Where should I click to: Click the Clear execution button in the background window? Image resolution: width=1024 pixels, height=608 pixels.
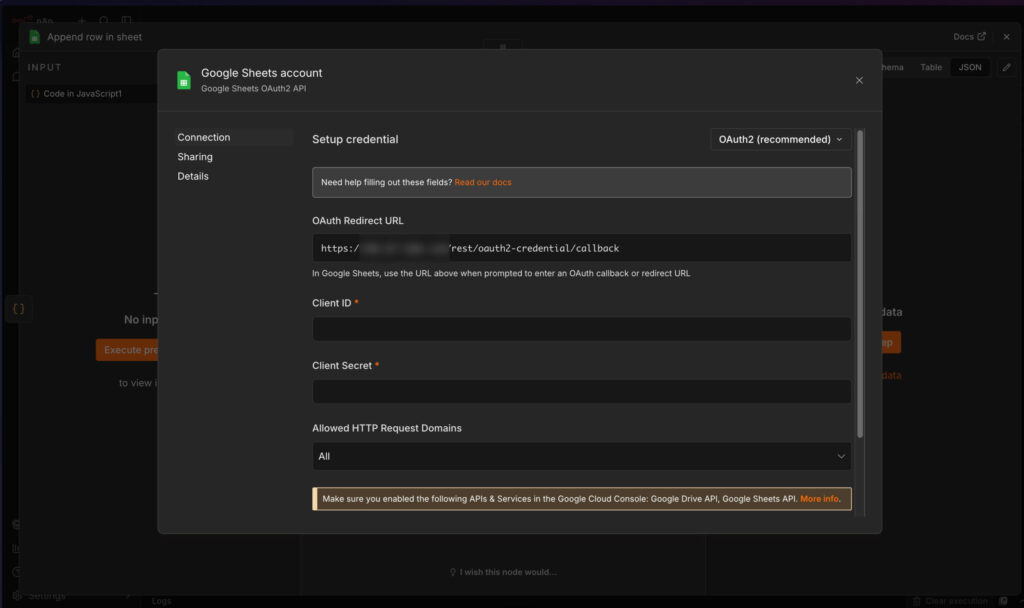click(x=951, y=601)
